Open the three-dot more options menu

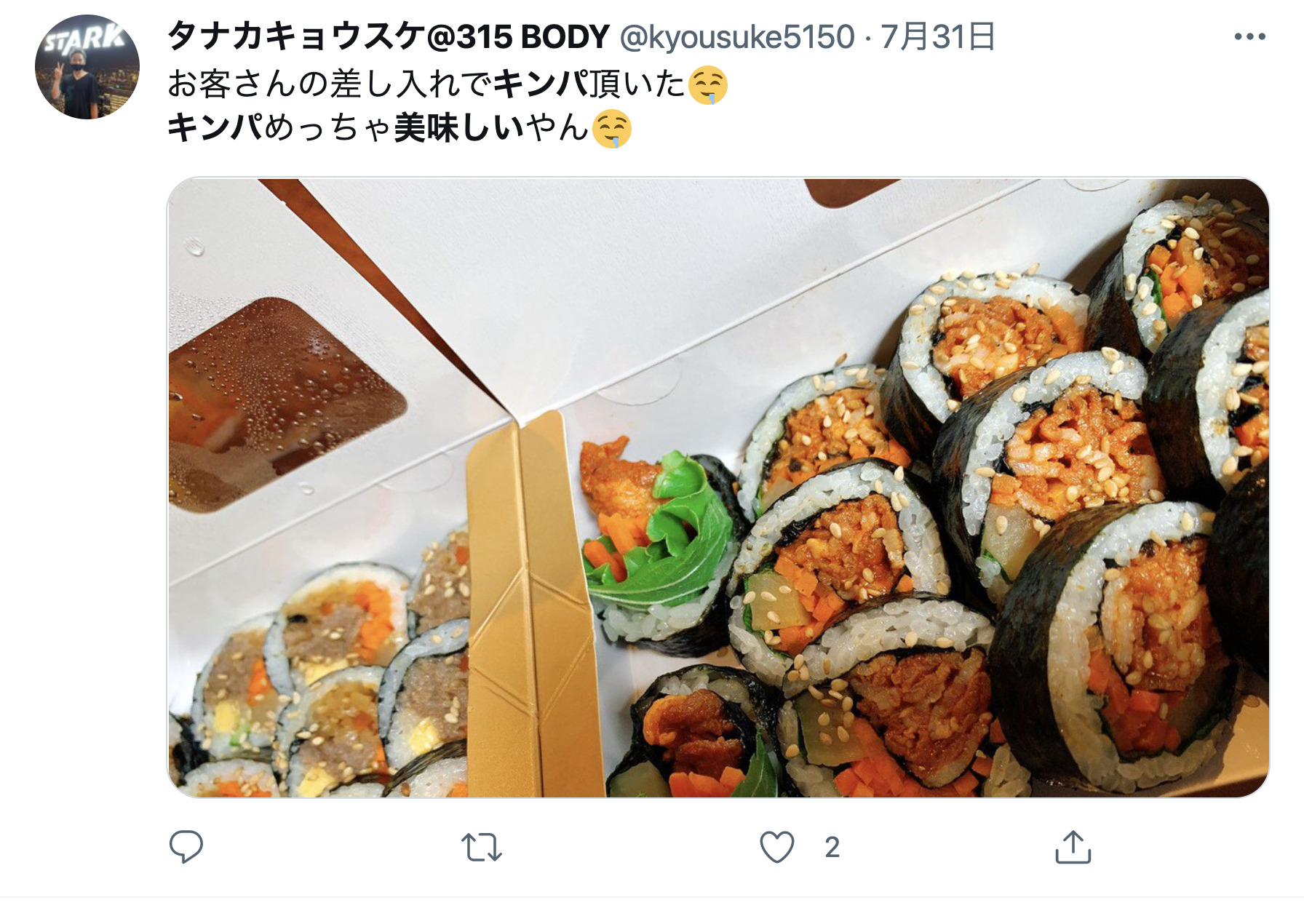(x=1250, y=36)
